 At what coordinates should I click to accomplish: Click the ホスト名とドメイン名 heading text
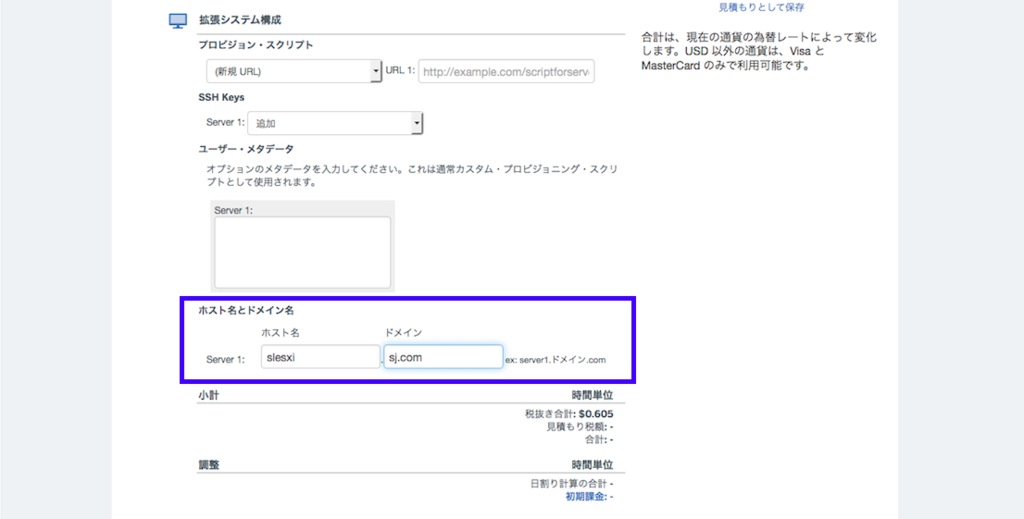[x=246, y=311]
